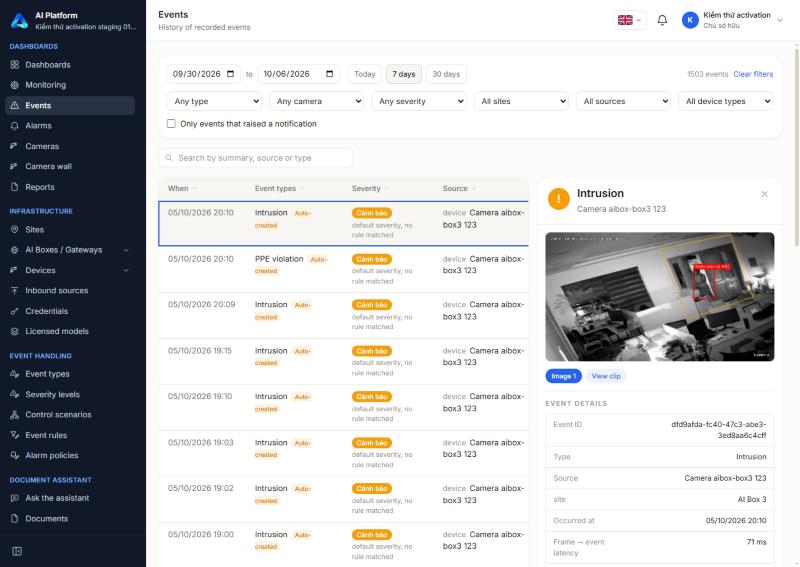
Task: Click the Event rules icon
Action: pyautogui.click(x=15, y=435)
